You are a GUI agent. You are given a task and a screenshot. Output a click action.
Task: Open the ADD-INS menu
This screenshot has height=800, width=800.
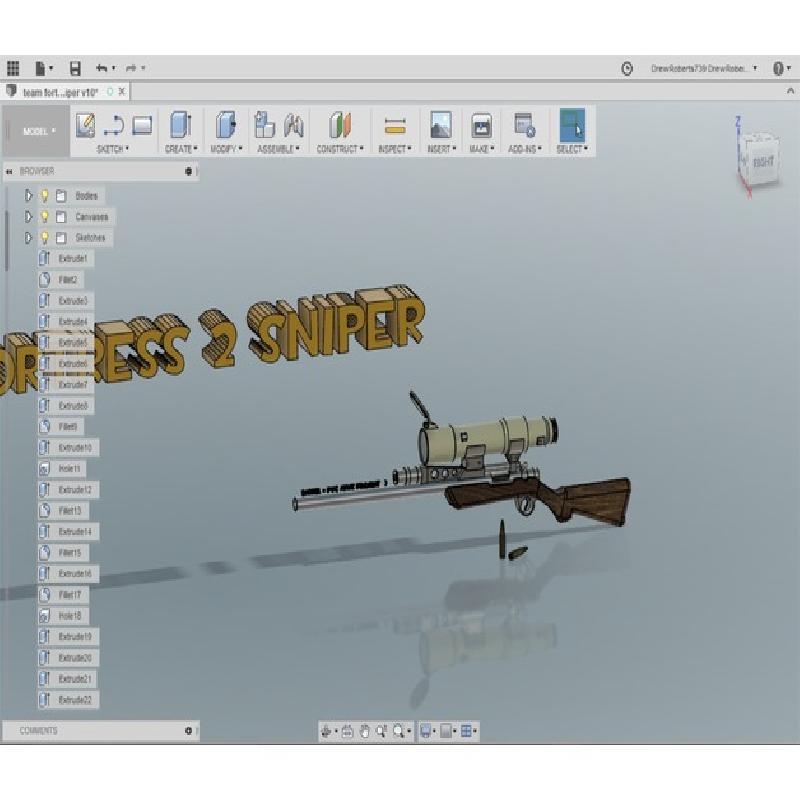pyautogui.click(x=524, y=149)
